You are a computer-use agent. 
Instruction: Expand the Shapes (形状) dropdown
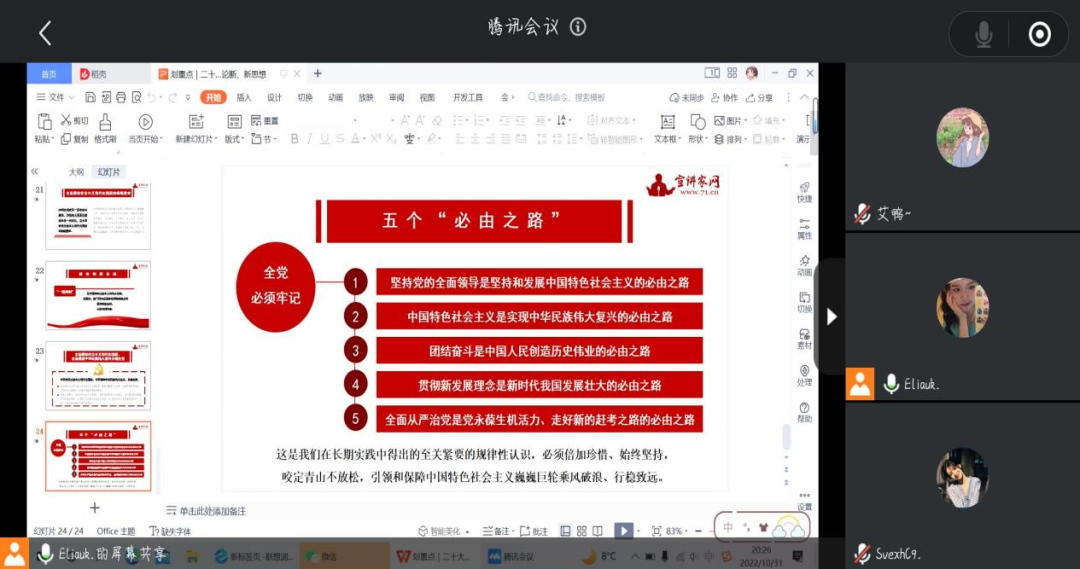click(x=698, y=139)
